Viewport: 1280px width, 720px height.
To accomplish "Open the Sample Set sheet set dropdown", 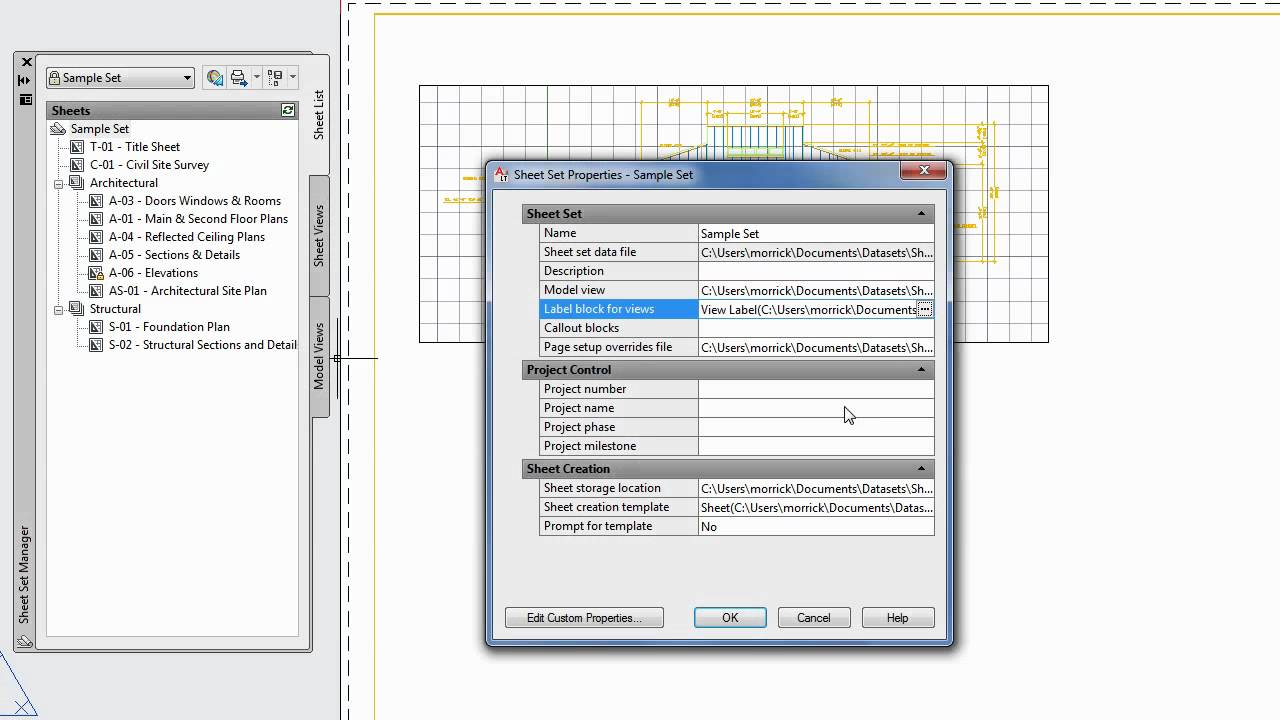I will [x=120, y=78].
